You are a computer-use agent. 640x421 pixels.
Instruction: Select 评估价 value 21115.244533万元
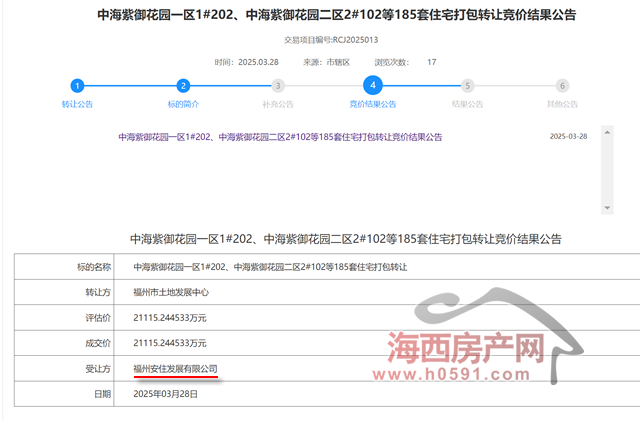coord(170,318)
